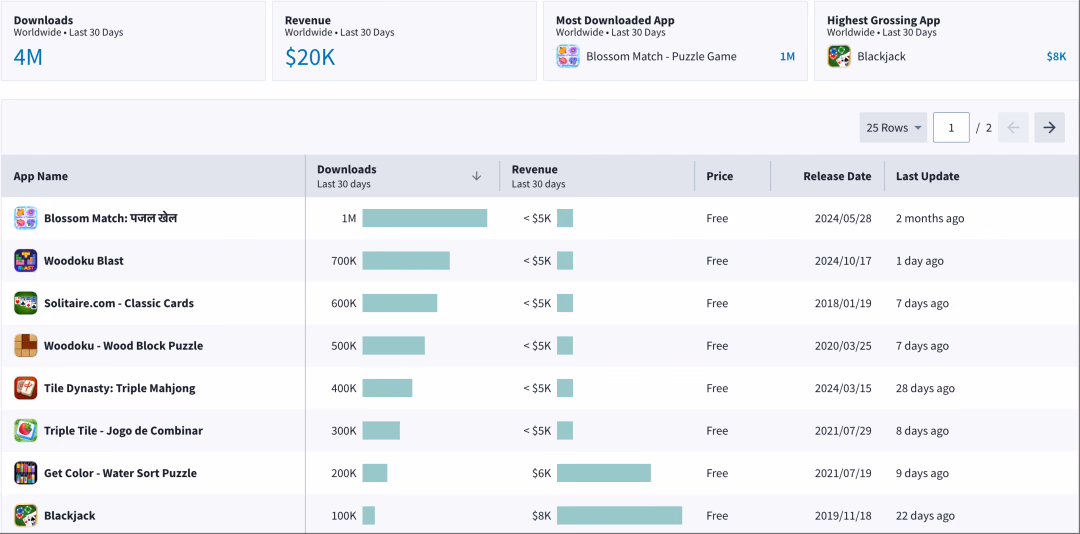This screenshot has height=534, width=1080.
Task: Click the page number input field
Action: (951, 127)
